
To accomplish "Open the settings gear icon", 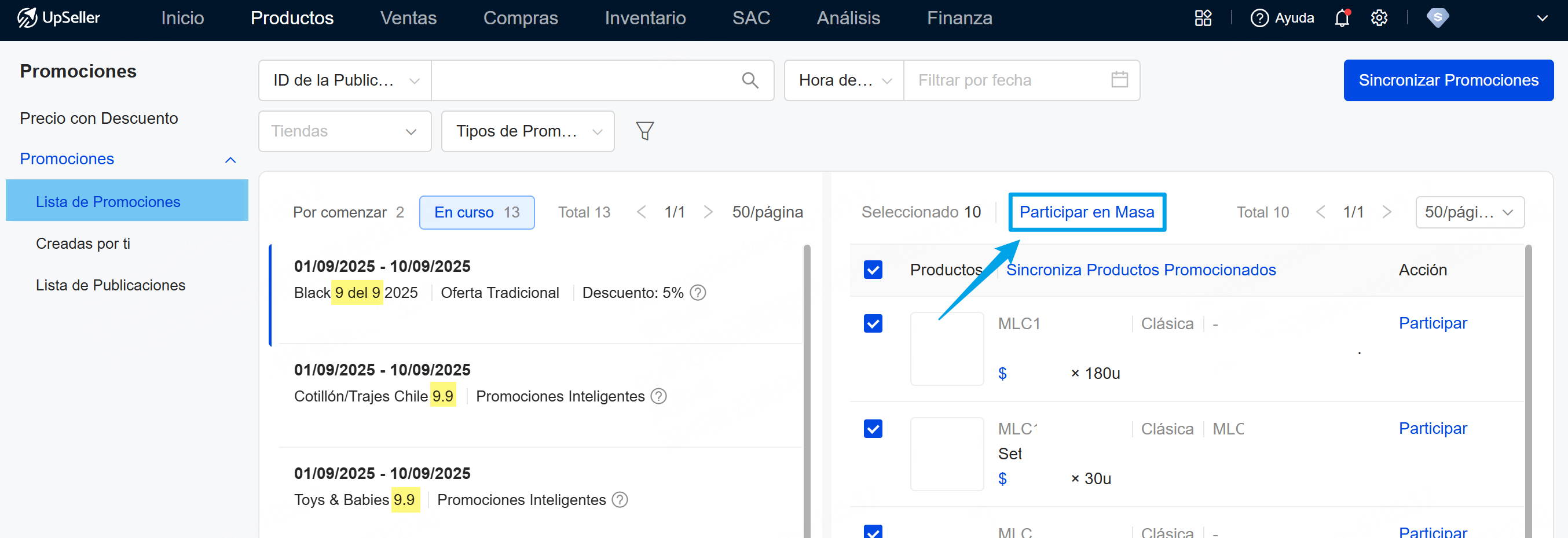I will click(x=1379, y=19).
